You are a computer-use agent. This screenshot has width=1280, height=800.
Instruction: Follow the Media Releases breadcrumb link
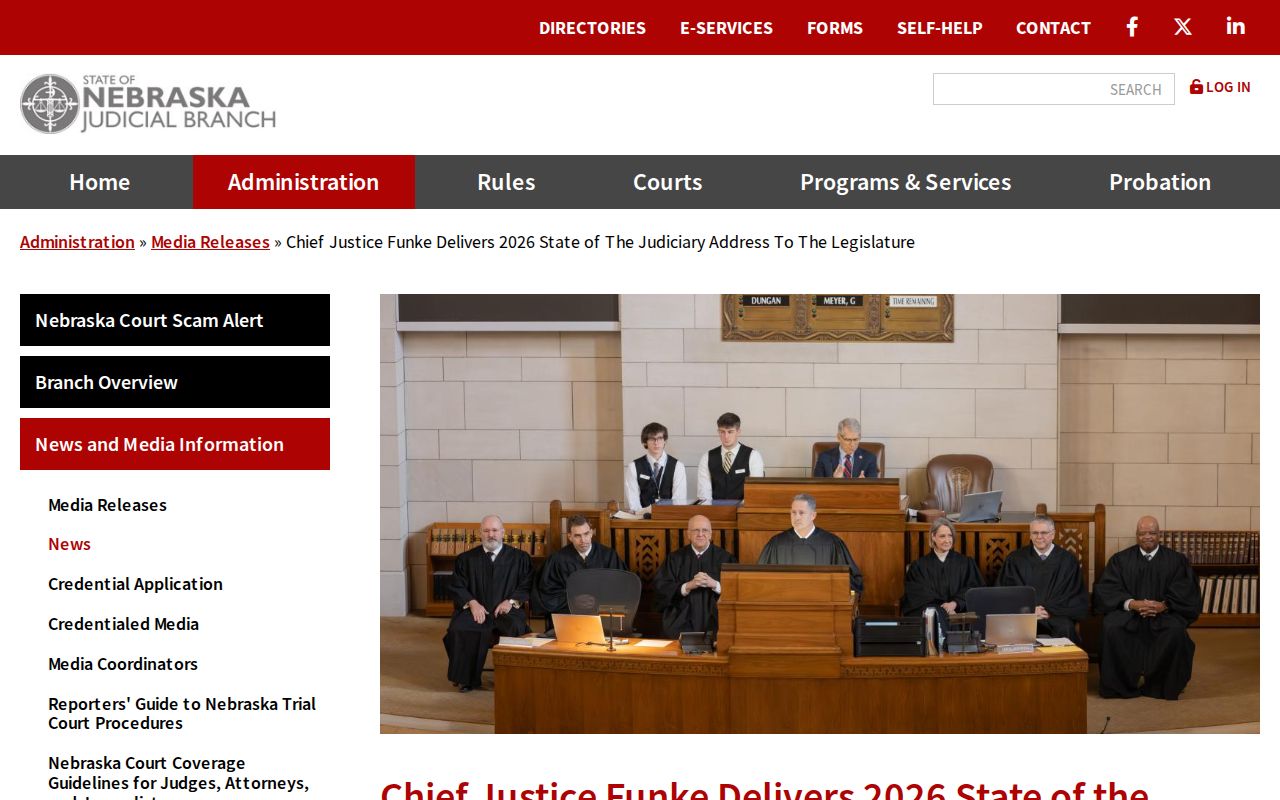click(x=210, y=242)
